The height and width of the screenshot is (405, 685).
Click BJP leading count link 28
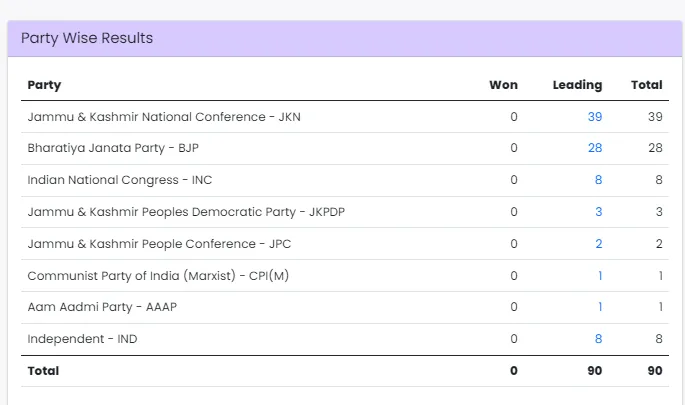tap(595, 148)
